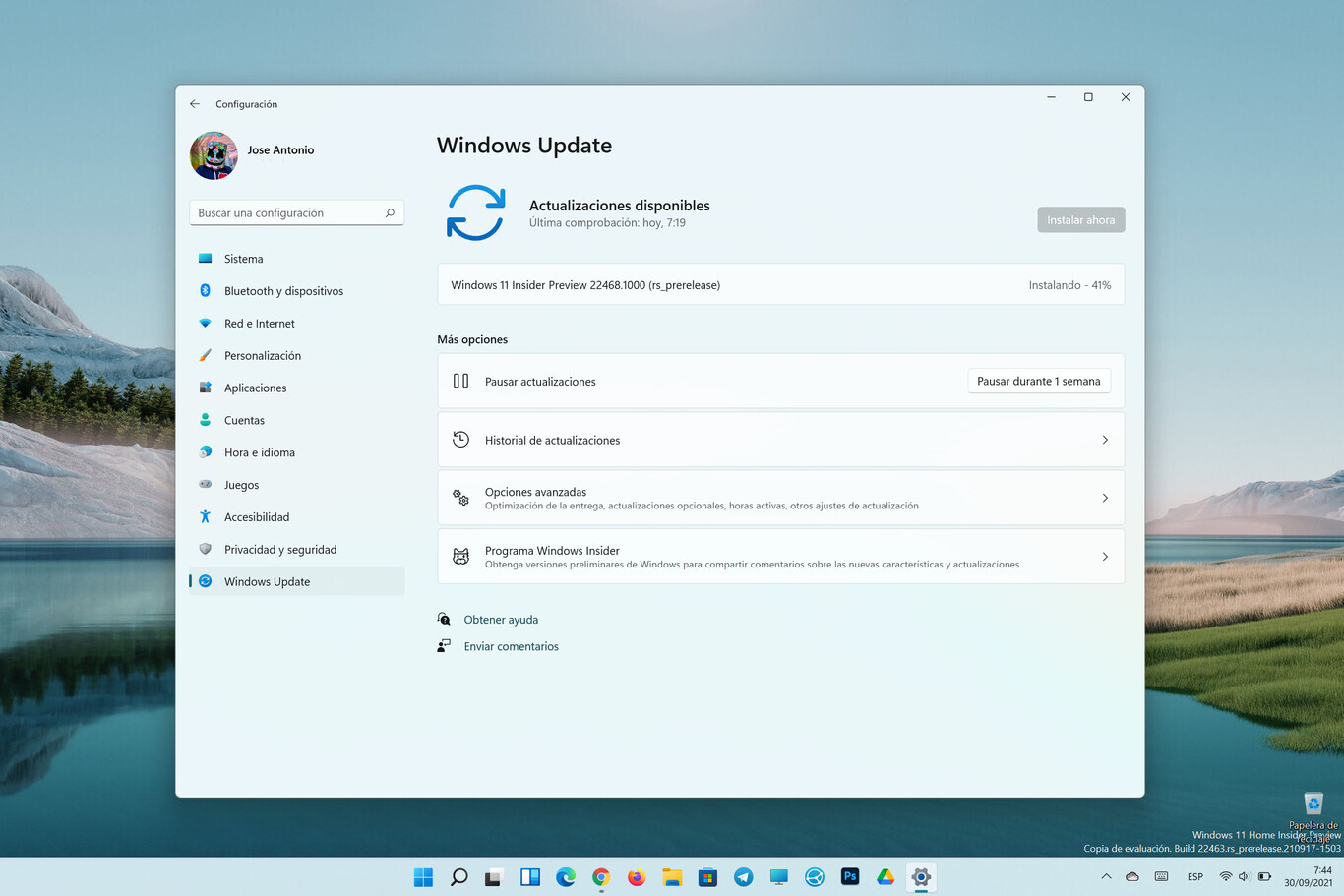The width and height of the screenshot is (1344, 896).
Task: Select Red e Internet in the sidebar
Action: point(296,324)
